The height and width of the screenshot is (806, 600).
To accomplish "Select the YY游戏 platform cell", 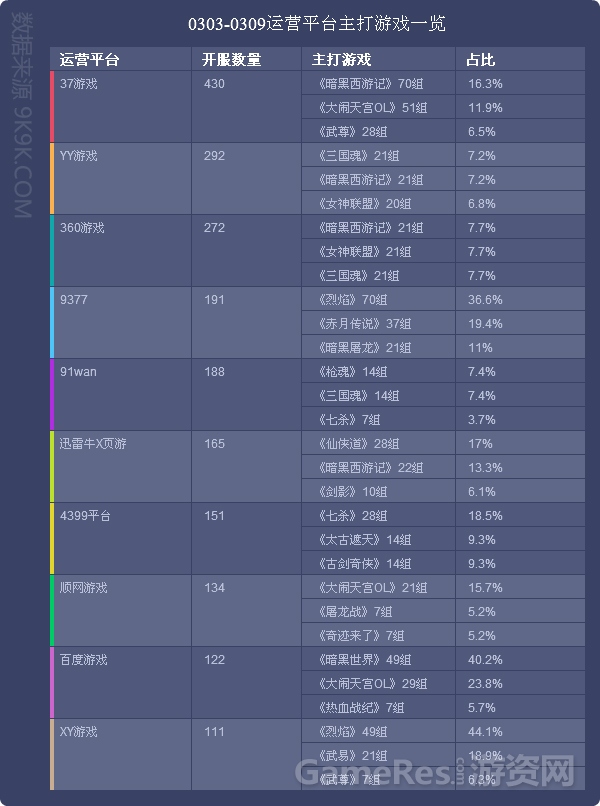I will point(122,179).
